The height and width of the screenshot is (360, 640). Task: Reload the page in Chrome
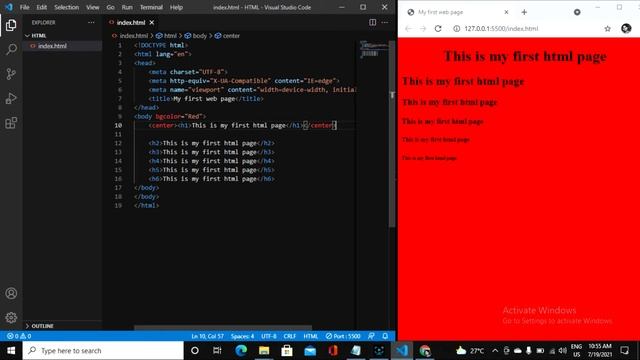click(438, 29)
